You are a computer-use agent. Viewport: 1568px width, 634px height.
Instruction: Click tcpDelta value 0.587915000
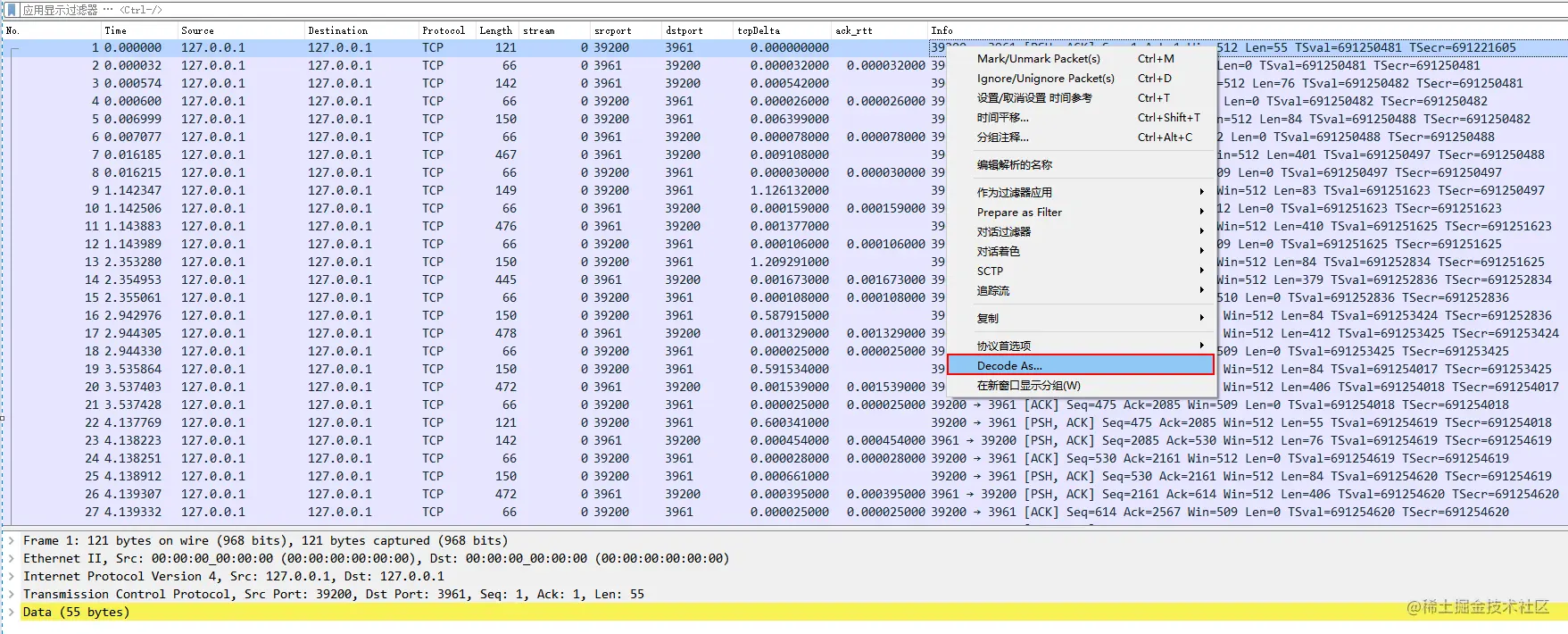790,315
